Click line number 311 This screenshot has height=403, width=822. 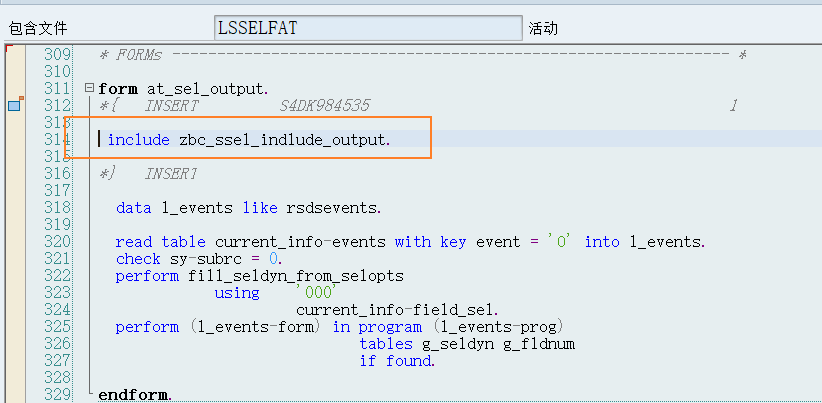(57, 89)
